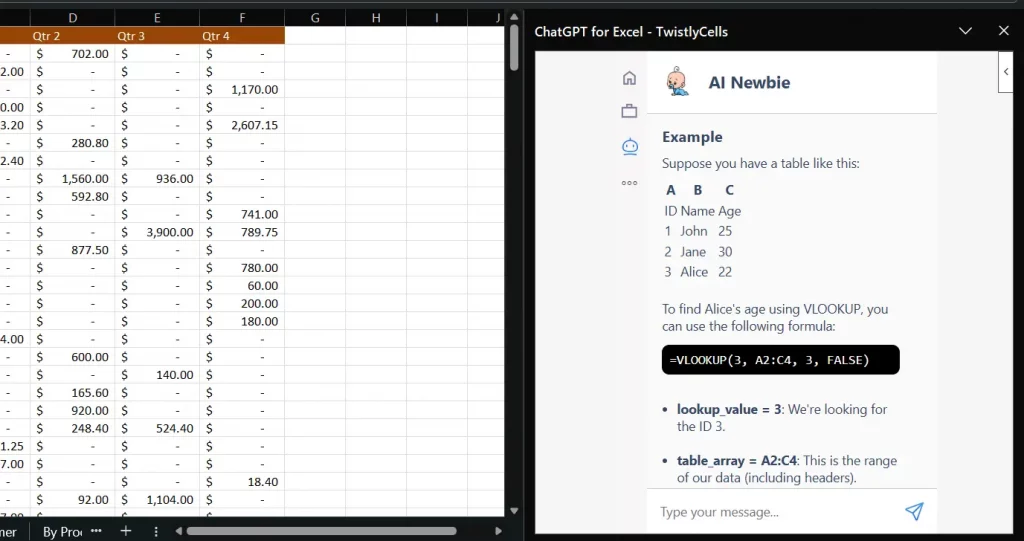Click the VLOOKUP formula code block

(x=780, y=360)
